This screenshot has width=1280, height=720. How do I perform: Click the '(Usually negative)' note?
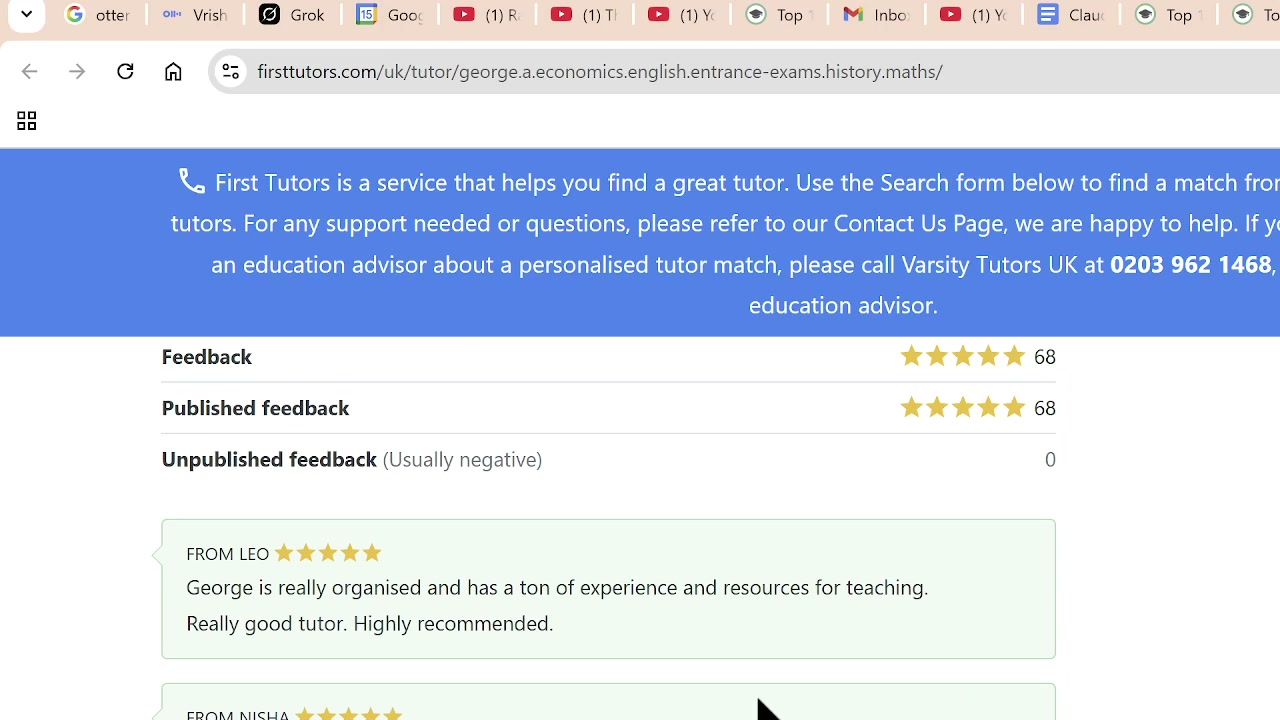[462, 459]
